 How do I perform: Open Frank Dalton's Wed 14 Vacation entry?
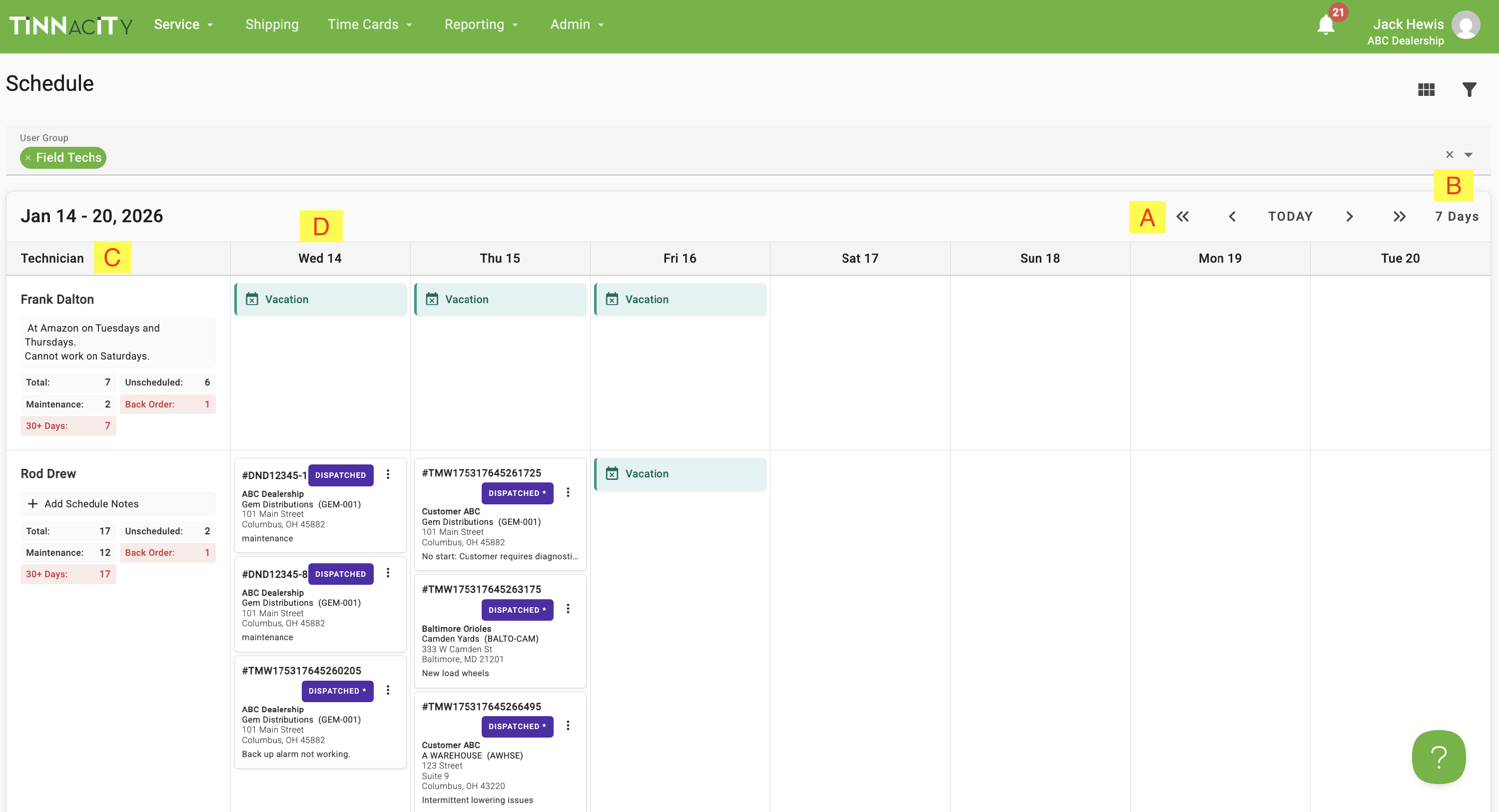(320, 300)
